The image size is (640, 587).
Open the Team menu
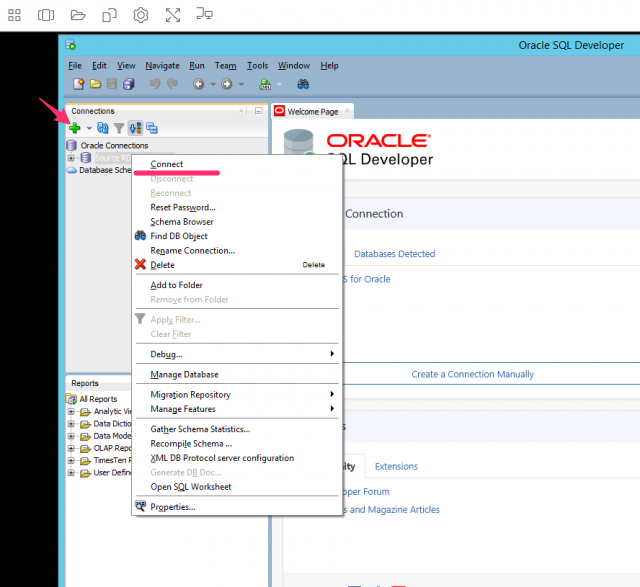[x=226, y=66]
